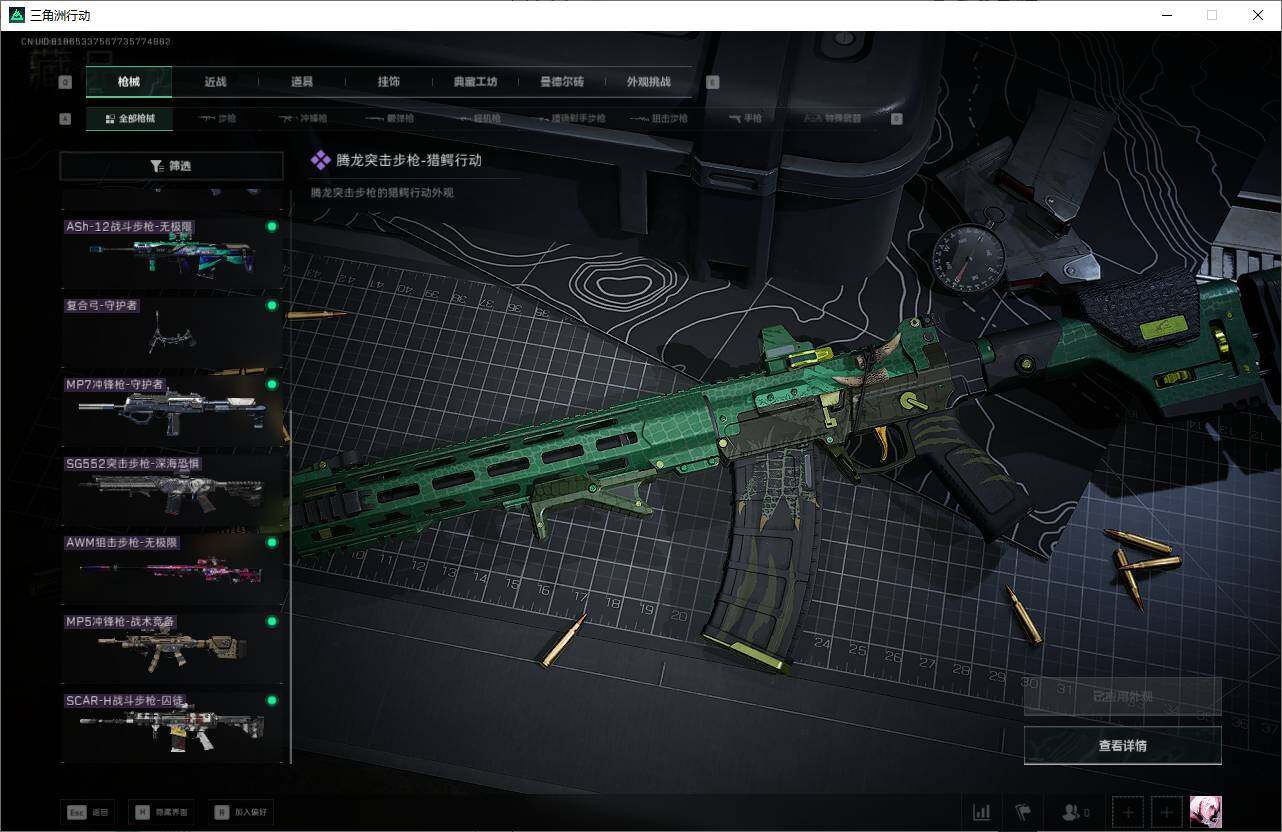Toggle green indicator on AWM狙击步枪-无极限
1282x832 pixels.
tap(271, 542)
